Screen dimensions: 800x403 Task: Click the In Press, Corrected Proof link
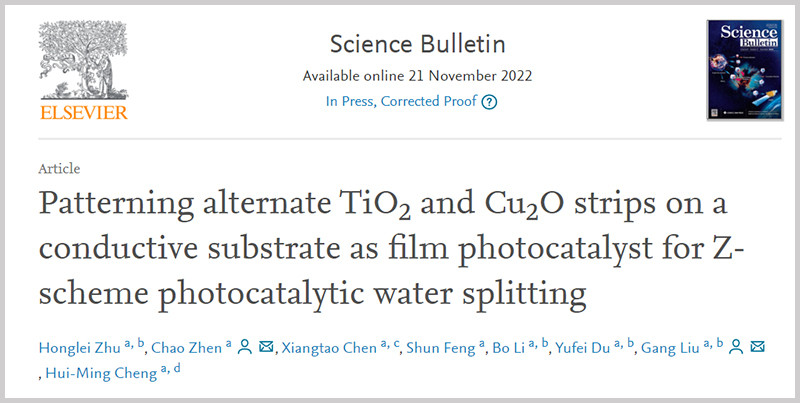tap(402, 102)
